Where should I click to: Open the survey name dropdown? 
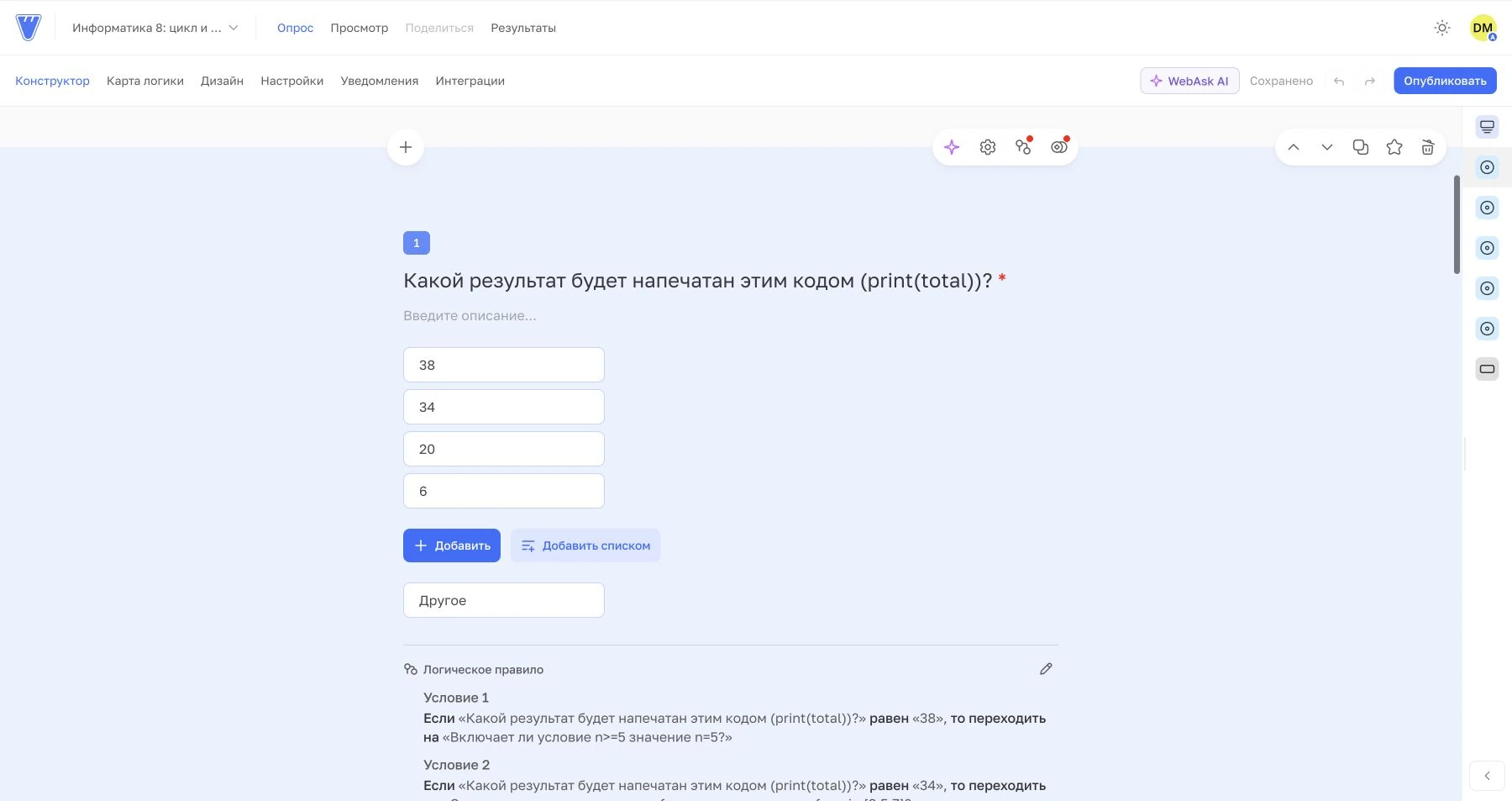pyautogui.click(x=155, y=28)
